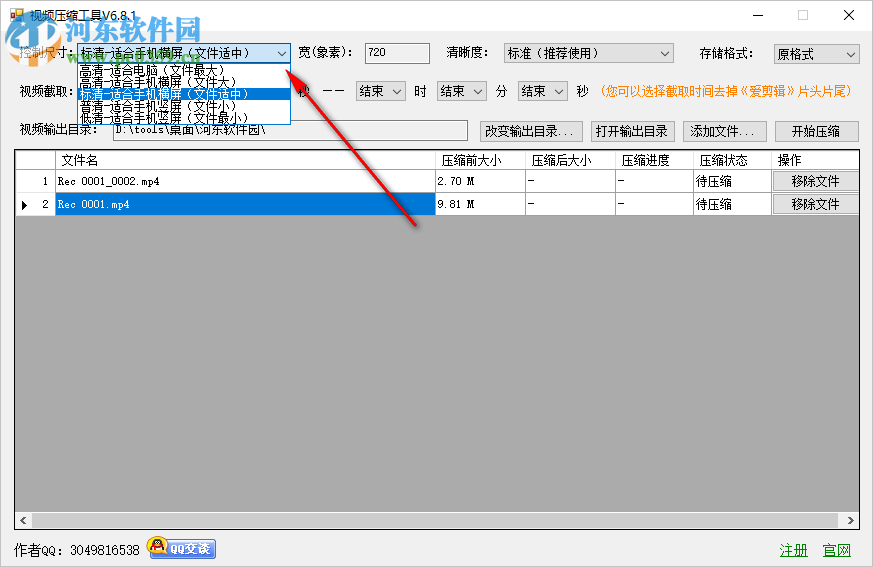Click the 文件名 column header

pos(245,160)
